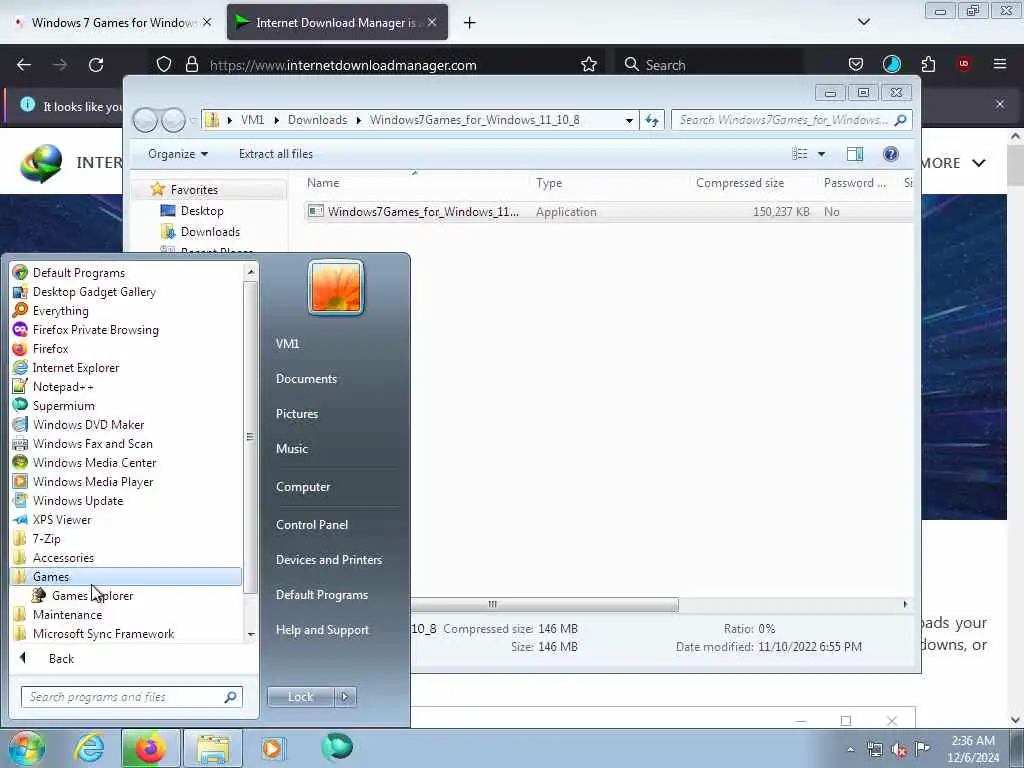Open Firefox's hamburger application menu

click(1000, 64)
